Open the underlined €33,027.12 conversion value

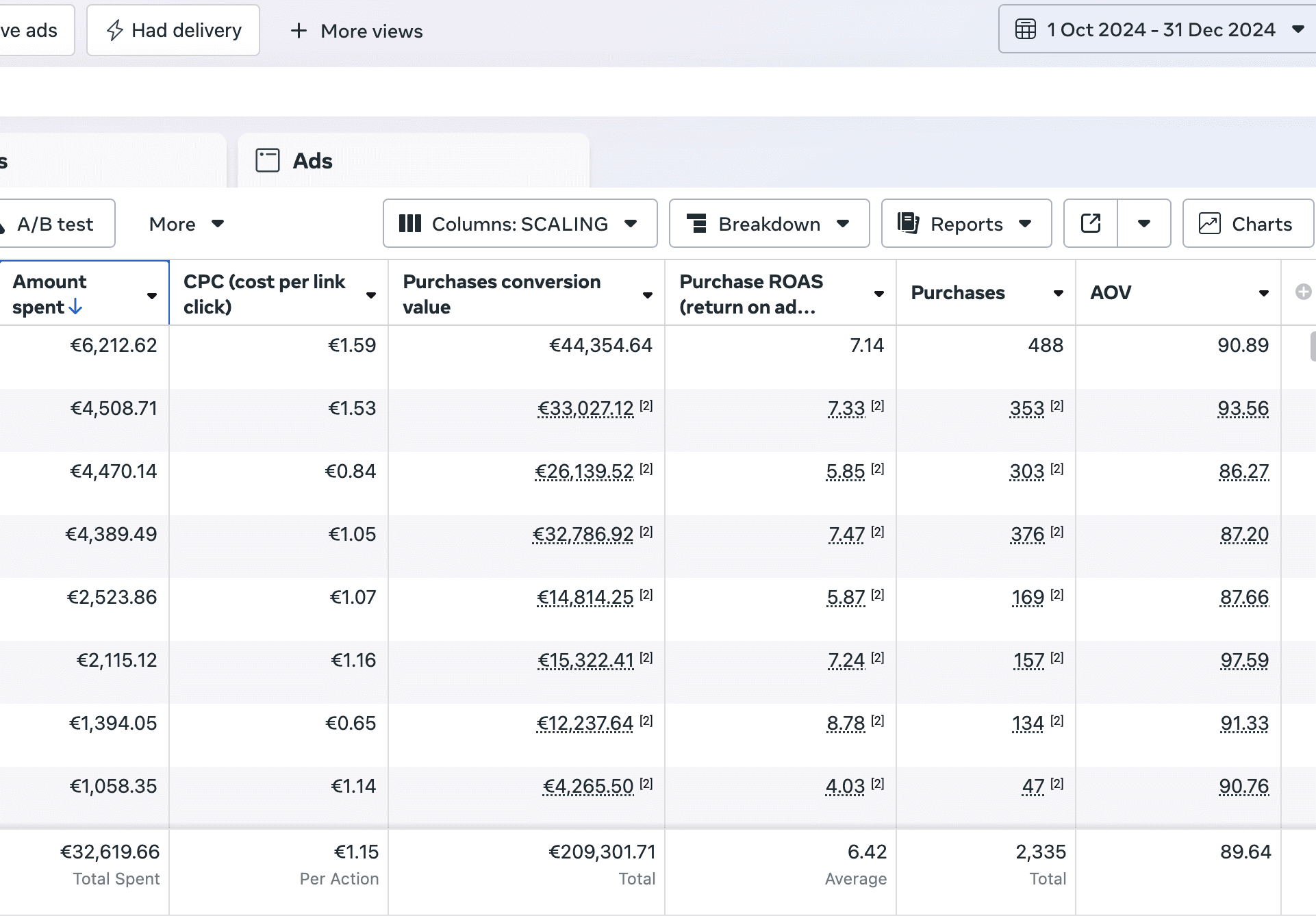click(585, 409)
